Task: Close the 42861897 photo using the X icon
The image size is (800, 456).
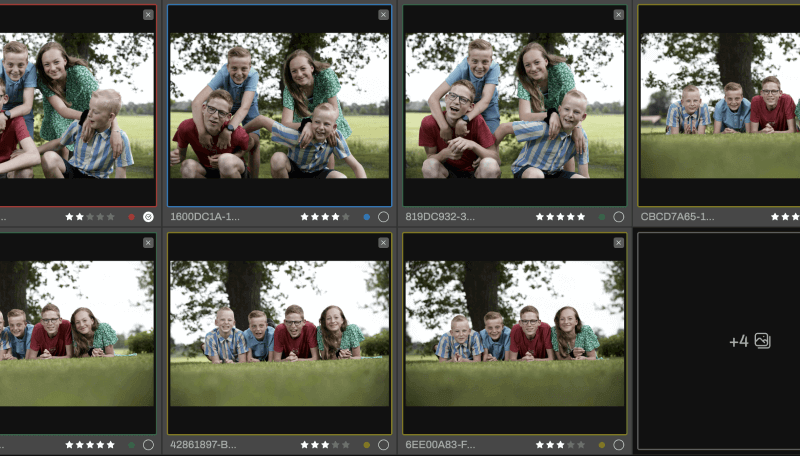Action: 383,243
